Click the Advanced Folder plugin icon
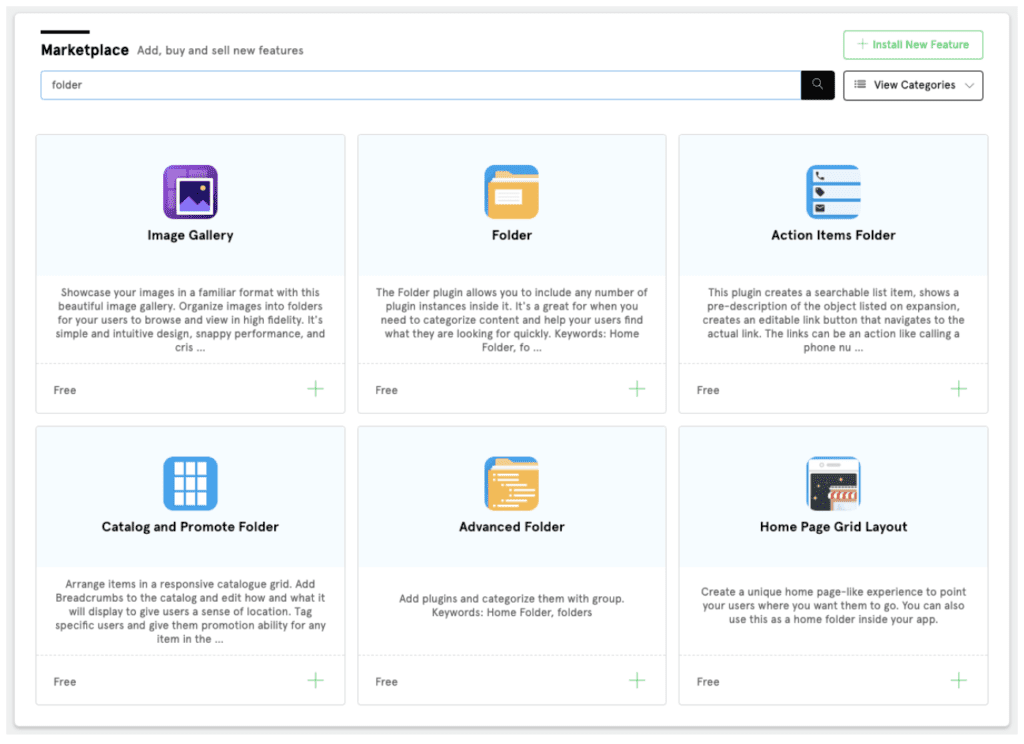1024x744 pixels. tap(511, 484)
